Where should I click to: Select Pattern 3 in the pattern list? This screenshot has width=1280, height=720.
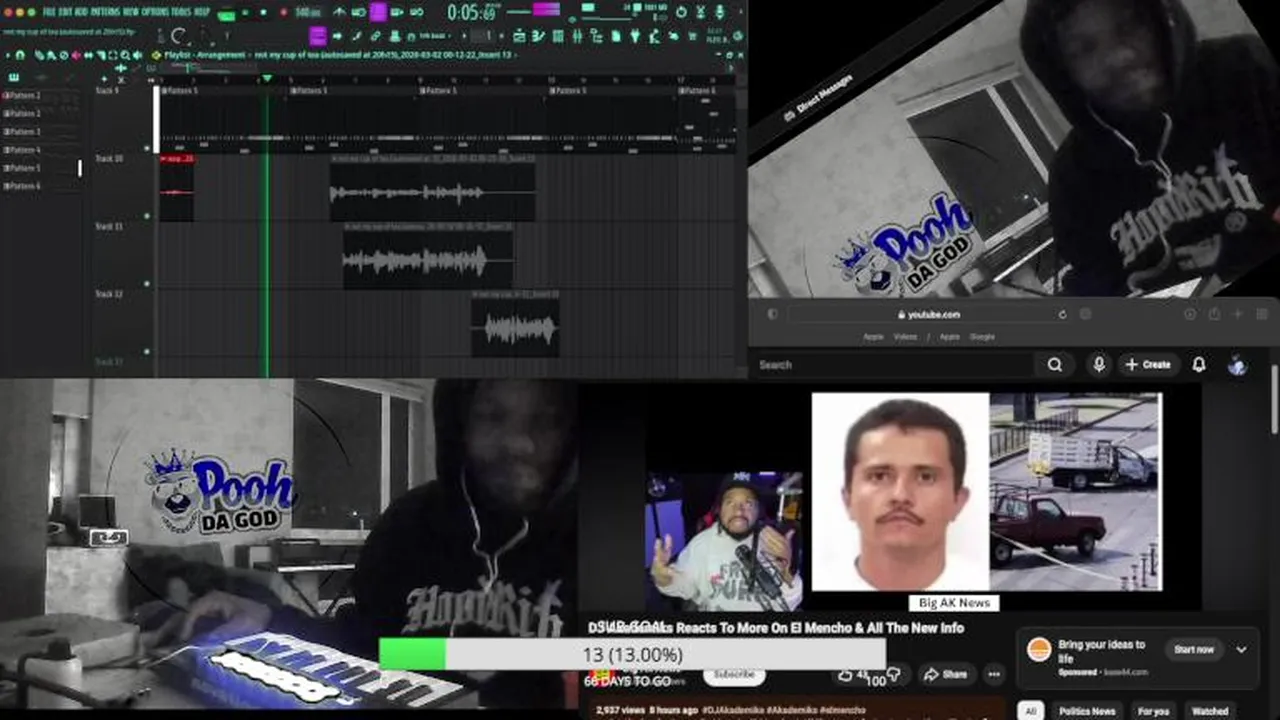(x=24, y=131)
